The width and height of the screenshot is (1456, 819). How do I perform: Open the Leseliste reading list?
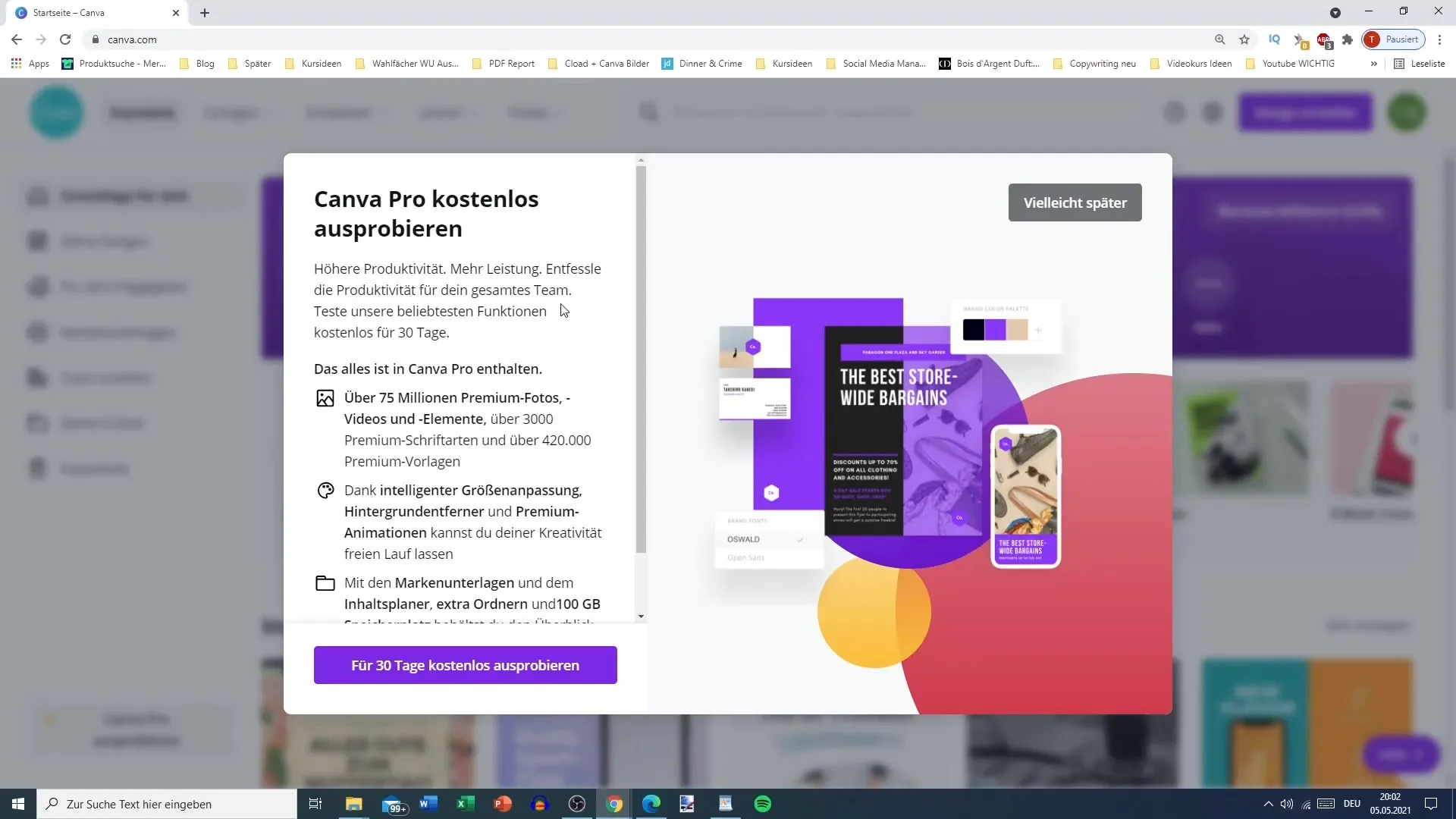1420,64
